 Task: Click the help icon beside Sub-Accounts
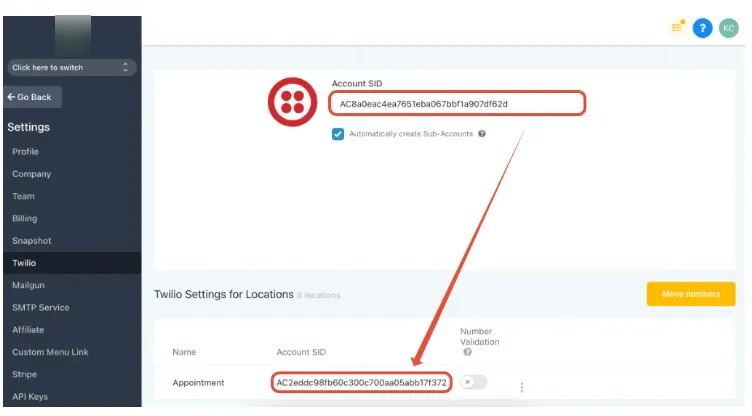click(482, 134)
